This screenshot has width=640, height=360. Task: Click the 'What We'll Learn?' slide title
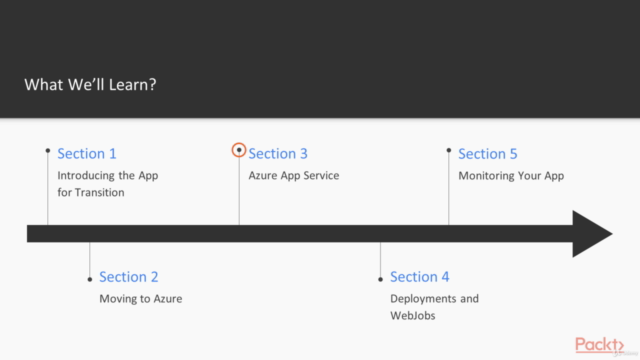[x=90, y=84]
